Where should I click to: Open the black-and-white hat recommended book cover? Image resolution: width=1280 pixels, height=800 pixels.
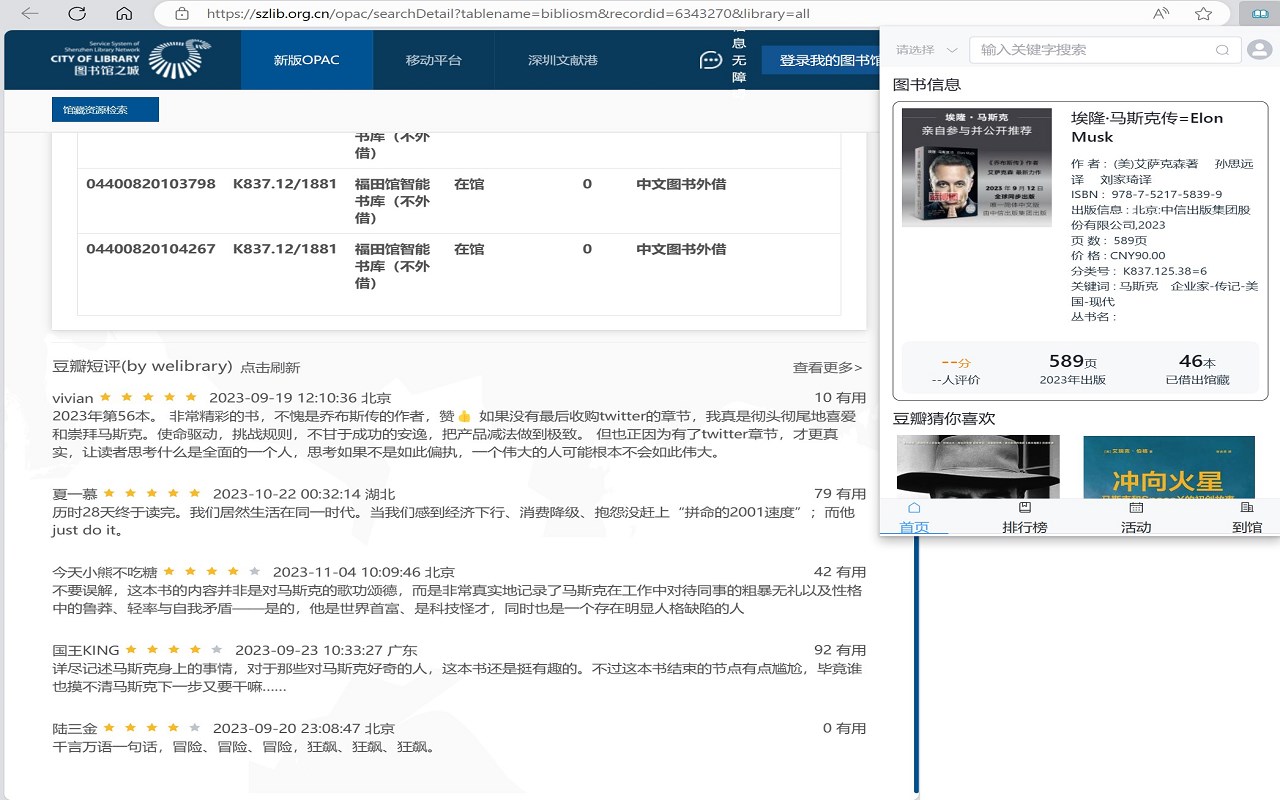click(978, 467)
